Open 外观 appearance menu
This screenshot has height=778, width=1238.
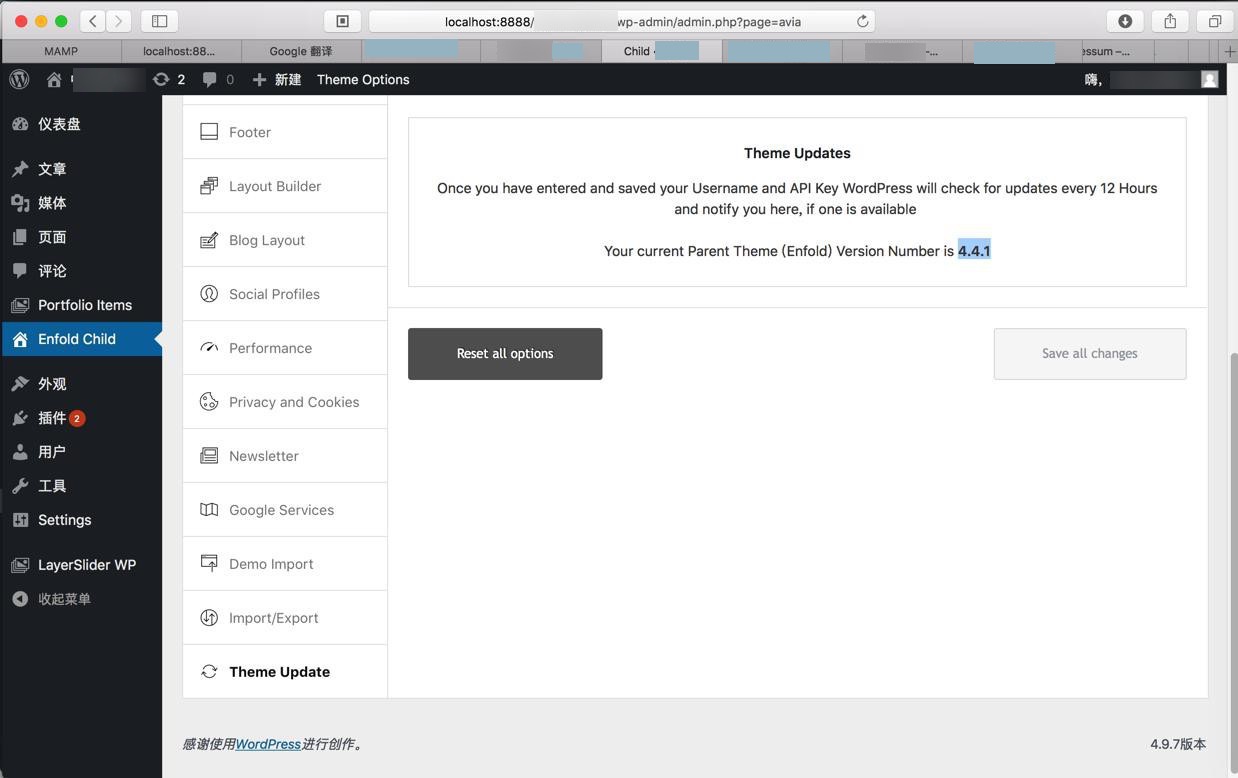coord(81,384)
